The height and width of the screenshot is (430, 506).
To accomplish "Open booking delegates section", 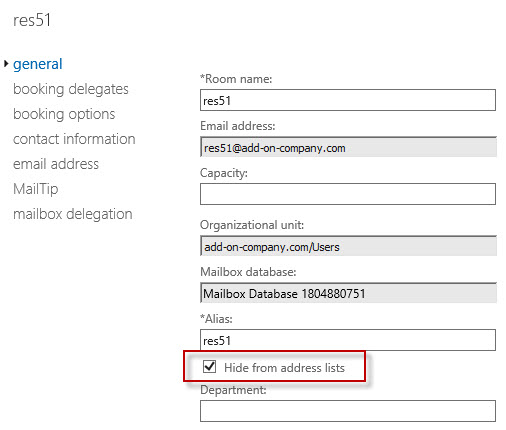I will [71, 89].
